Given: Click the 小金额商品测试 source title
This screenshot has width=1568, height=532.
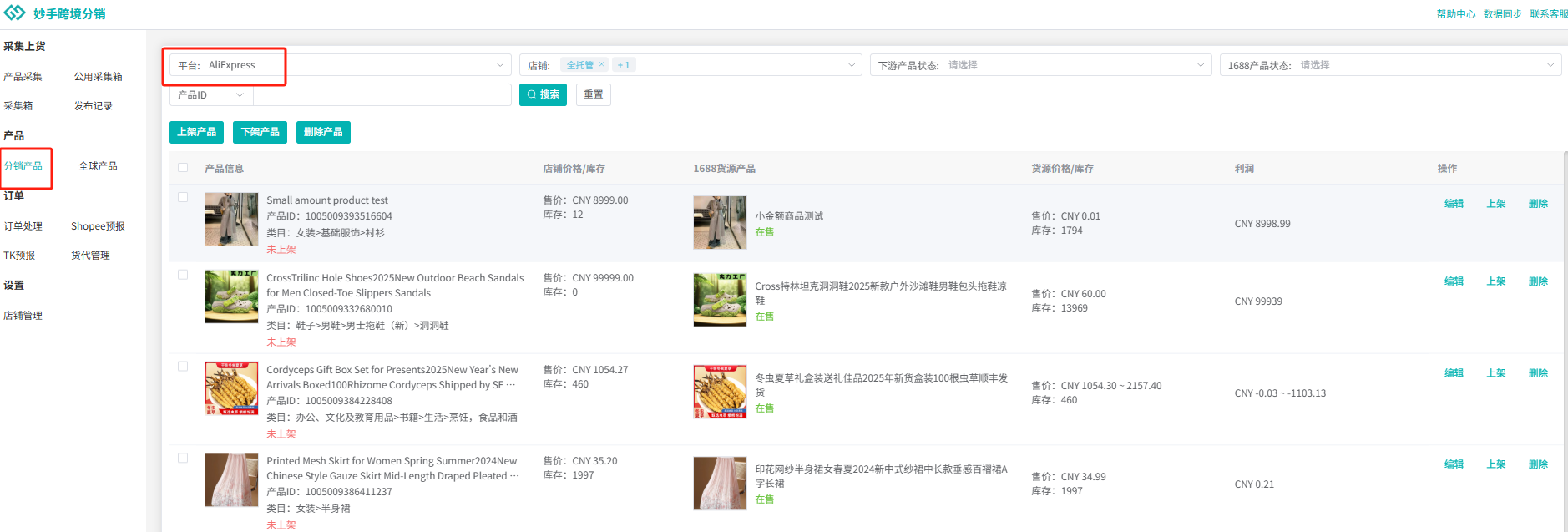Looking at the screenshot, I should click(789, 216).
